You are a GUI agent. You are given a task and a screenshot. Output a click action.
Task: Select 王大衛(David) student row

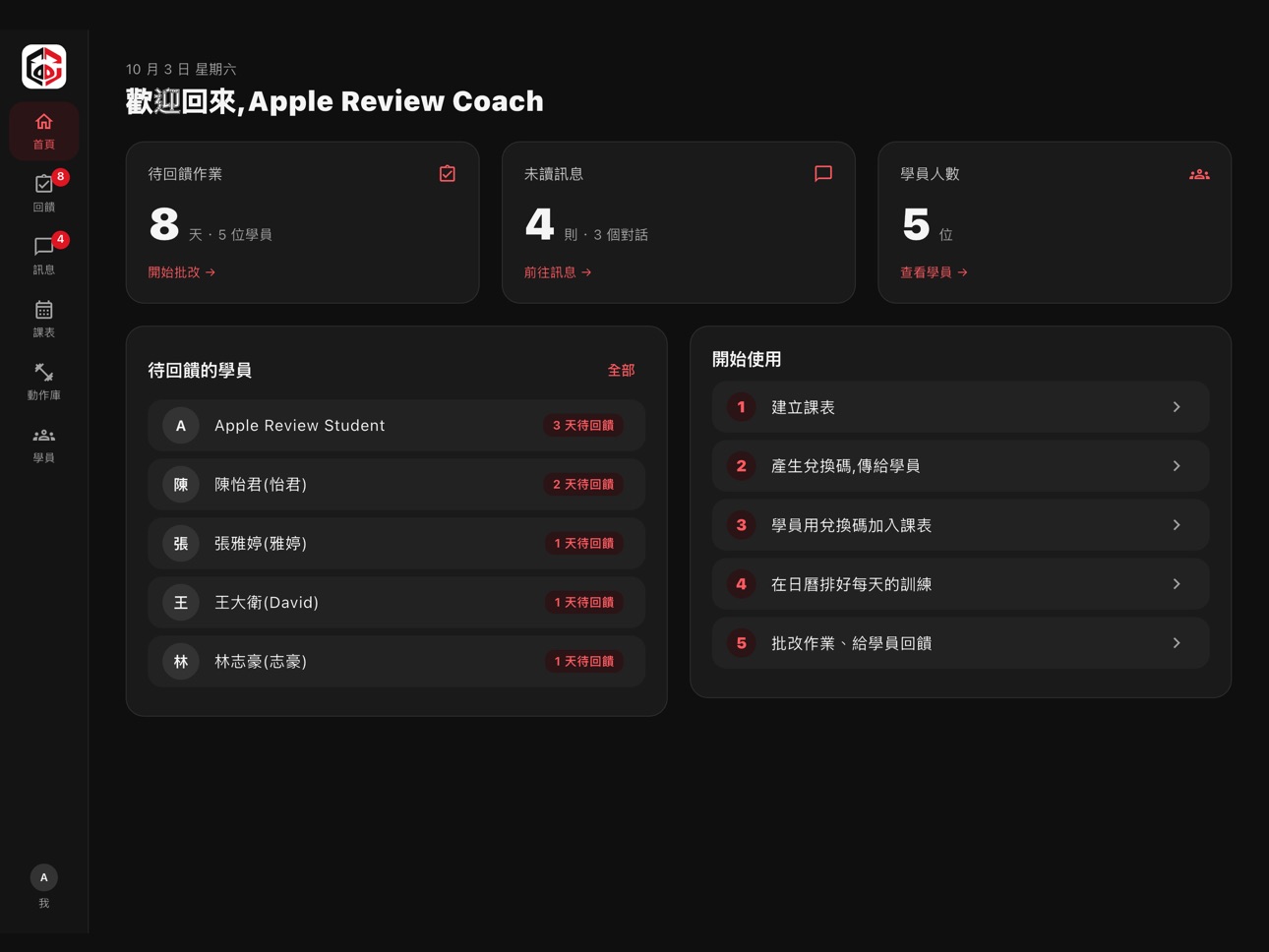(396, 603)
